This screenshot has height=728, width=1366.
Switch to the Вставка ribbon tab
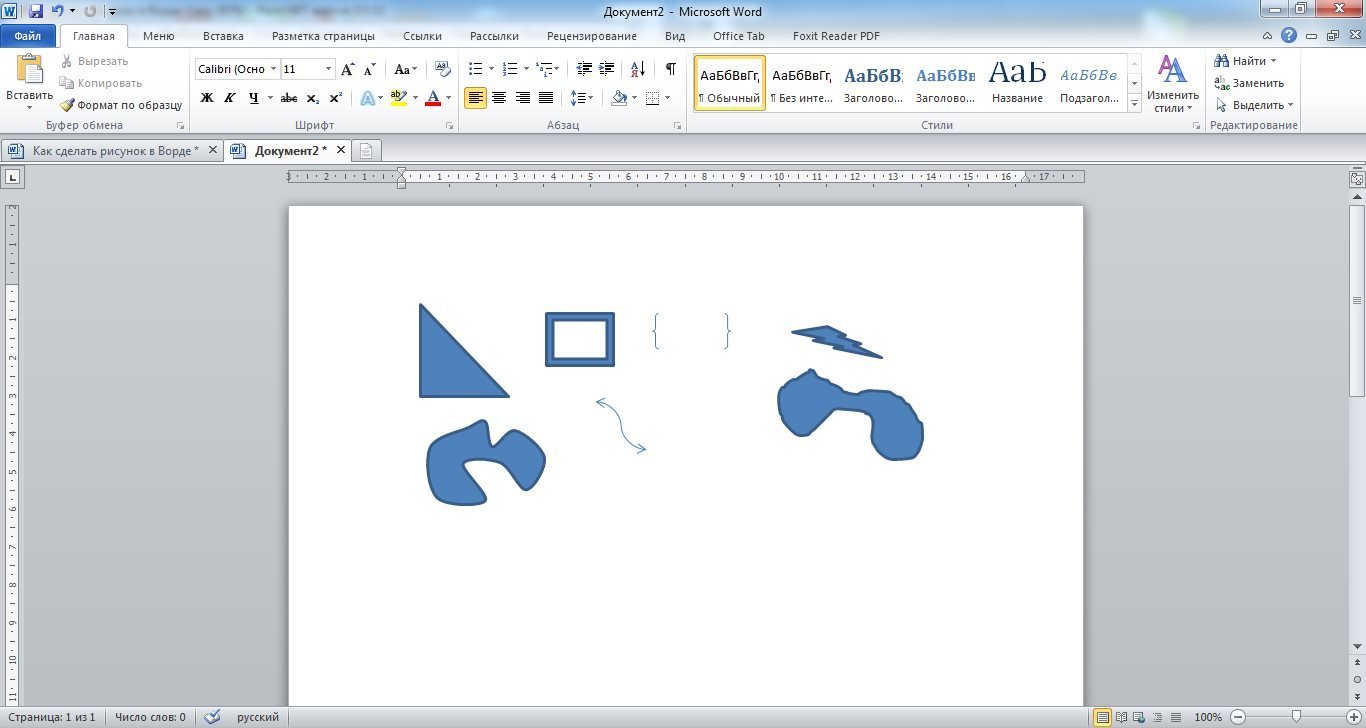point(223,36)
